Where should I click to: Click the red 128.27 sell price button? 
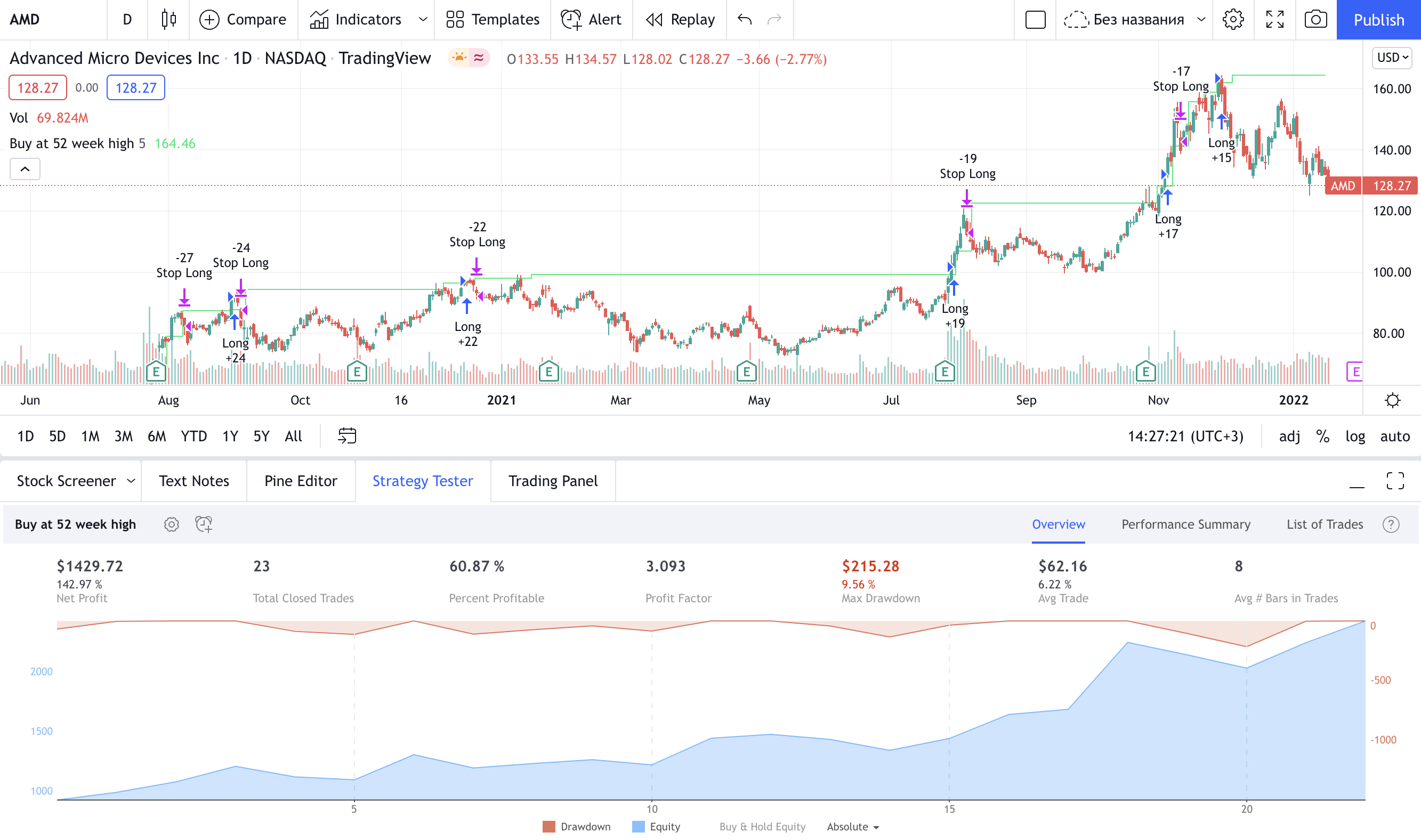37,88
